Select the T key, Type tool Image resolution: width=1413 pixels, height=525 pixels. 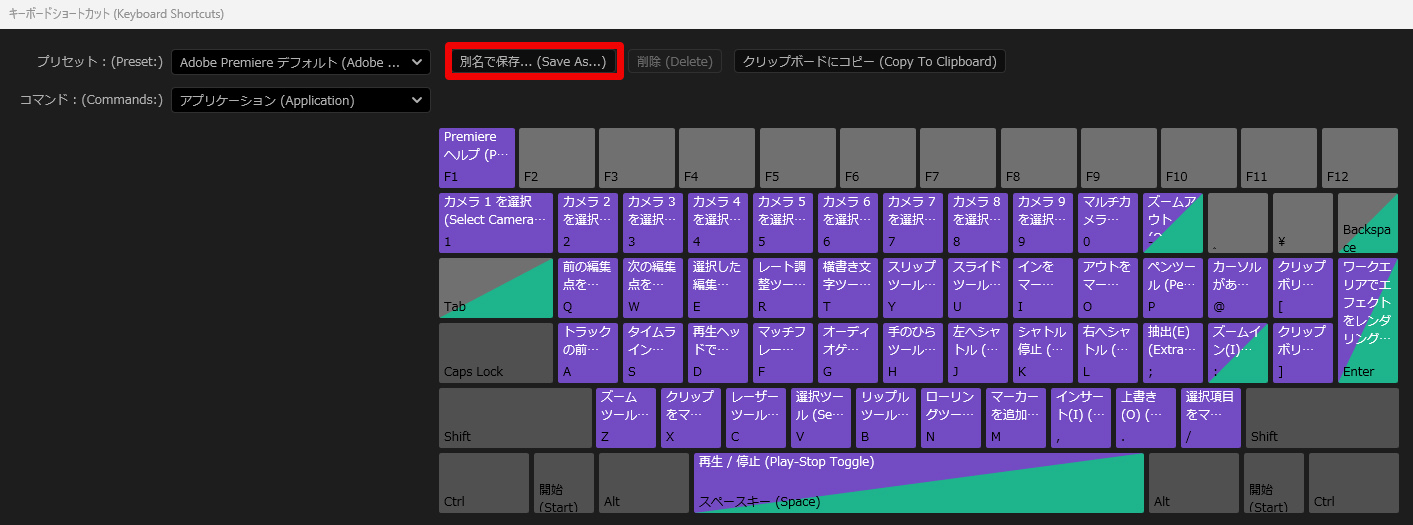point(848,288)
